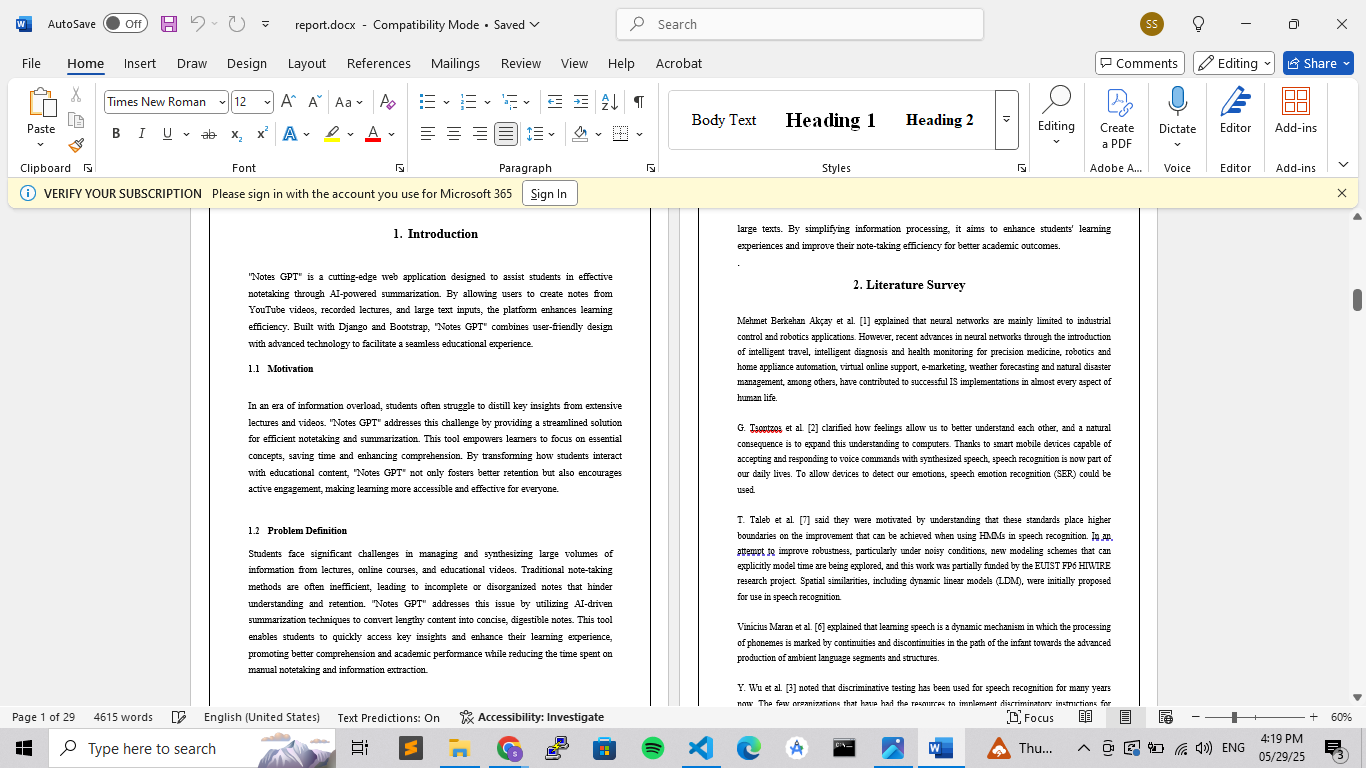1366x768 pixels.
Task: Toggle Bold formatting
Action: (116, 134)
